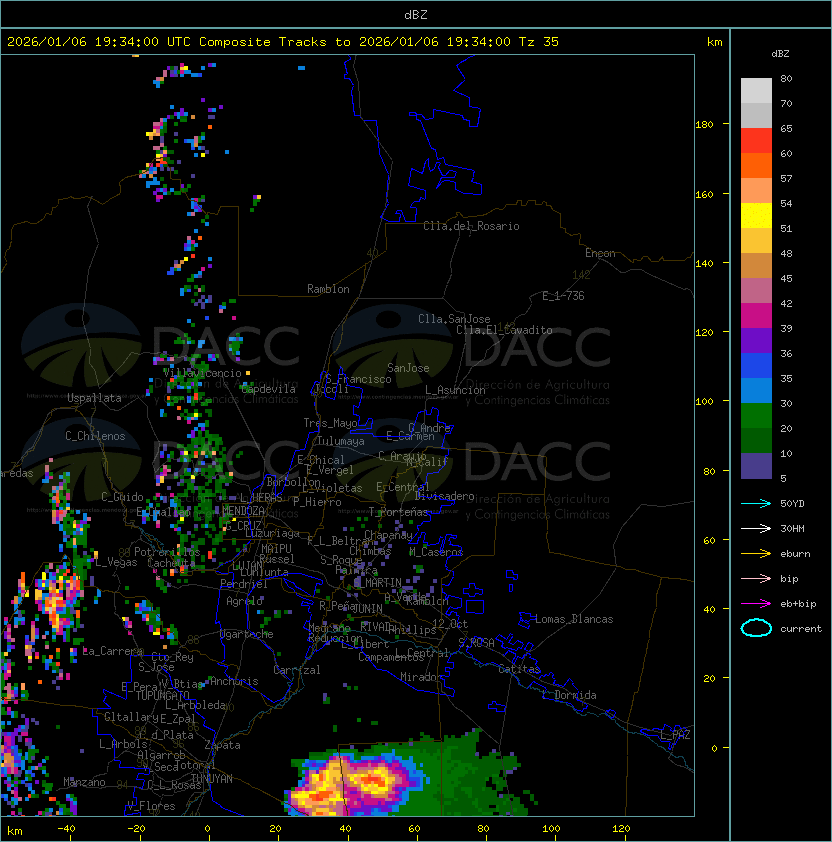Image resolution: width=832 pixels, height=842 pixels.
Task: Click the C_Chilenos map label
Action: point(95,436)
